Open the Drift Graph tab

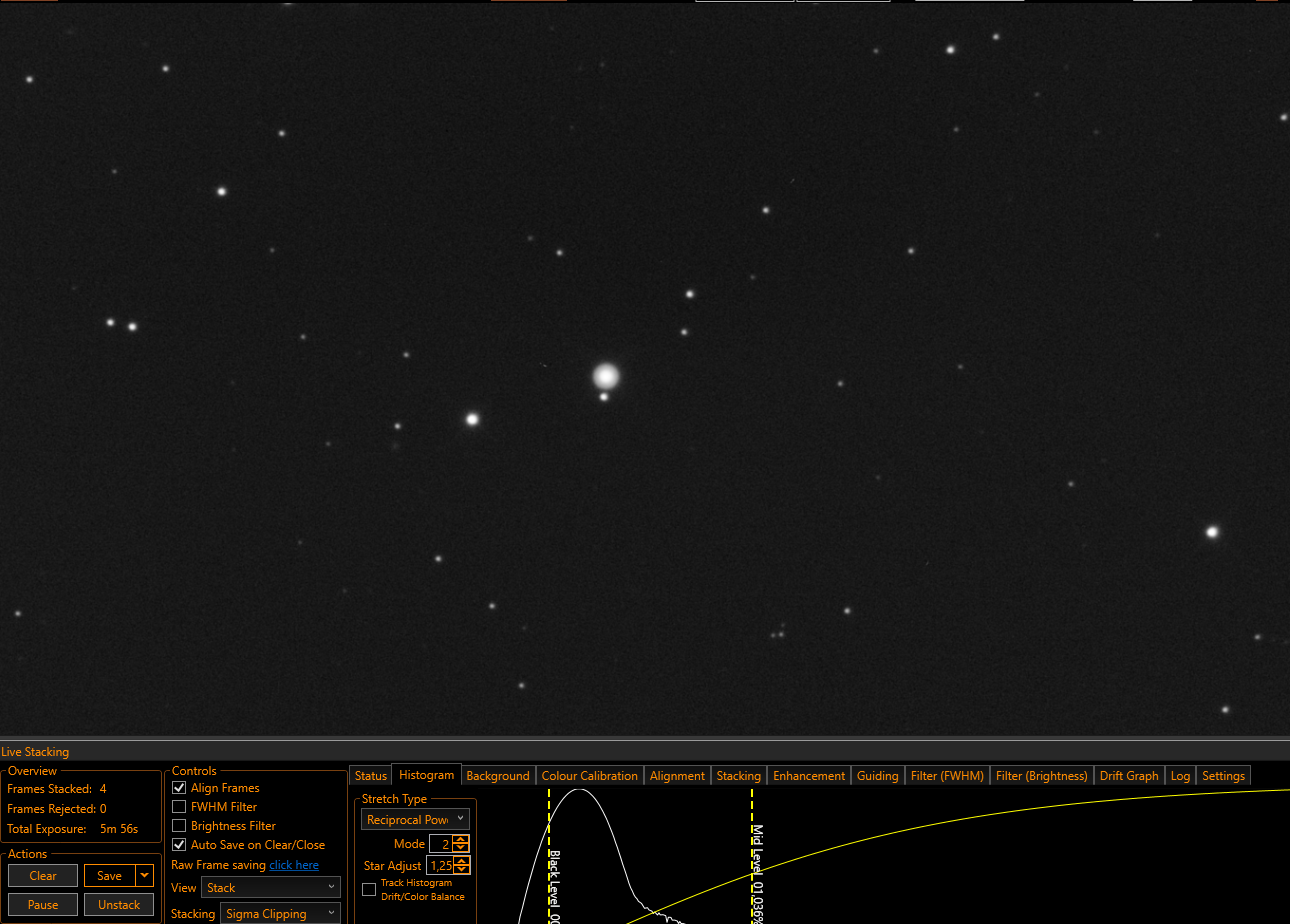pos(1129,776)
